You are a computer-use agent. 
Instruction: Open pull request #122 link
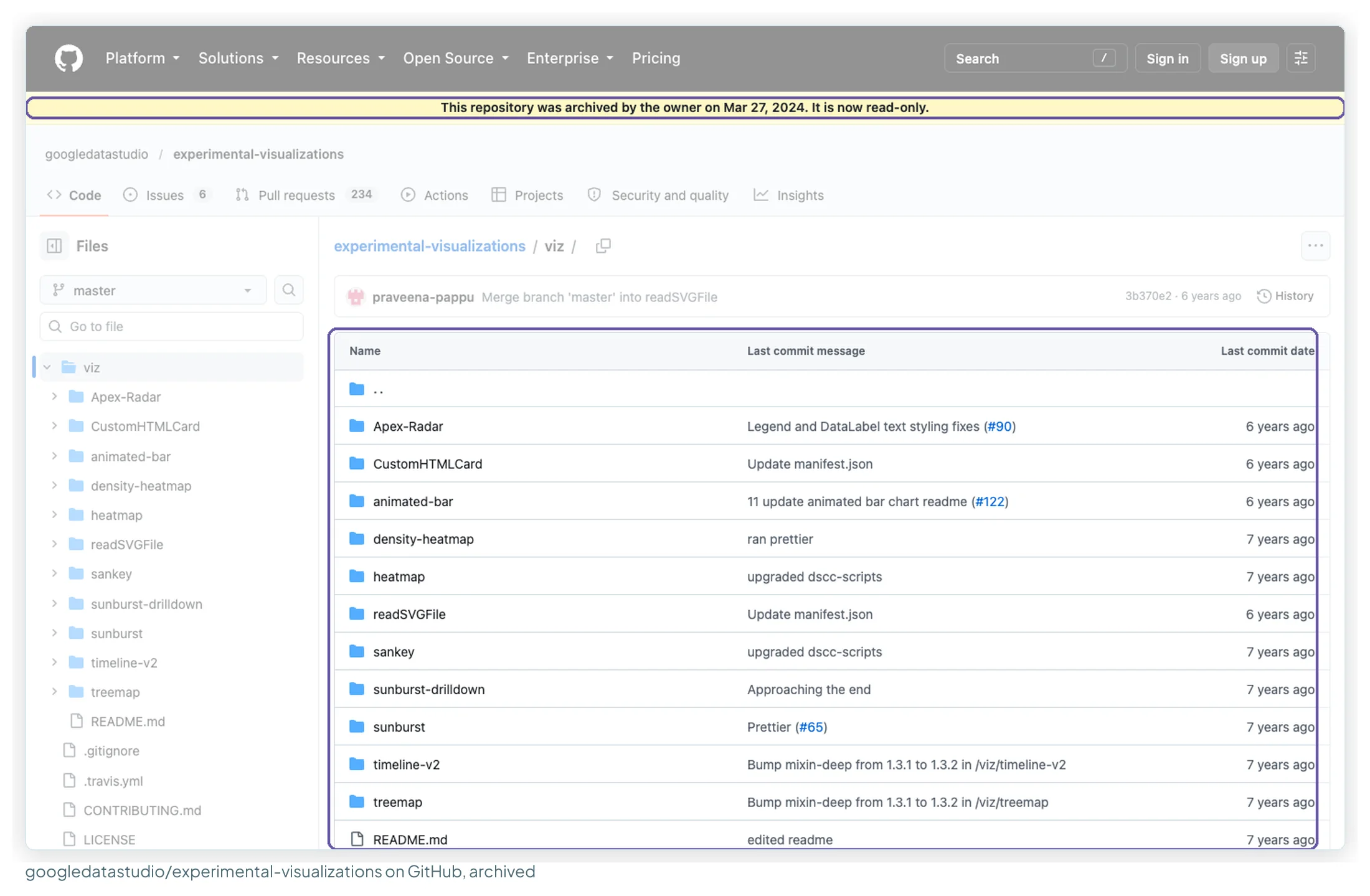pos(990,501)
